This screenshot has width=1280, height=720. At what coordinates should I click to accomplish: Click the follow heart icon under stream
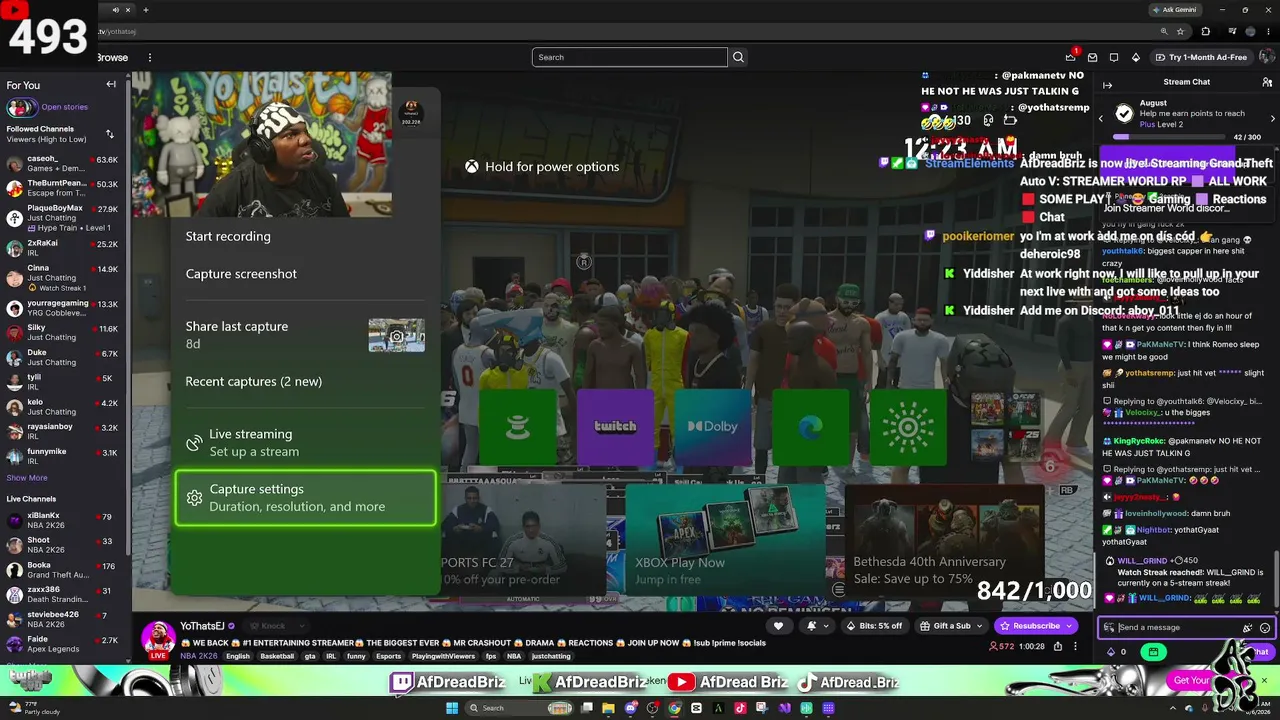pyautogui.click(x=778, y=626)
